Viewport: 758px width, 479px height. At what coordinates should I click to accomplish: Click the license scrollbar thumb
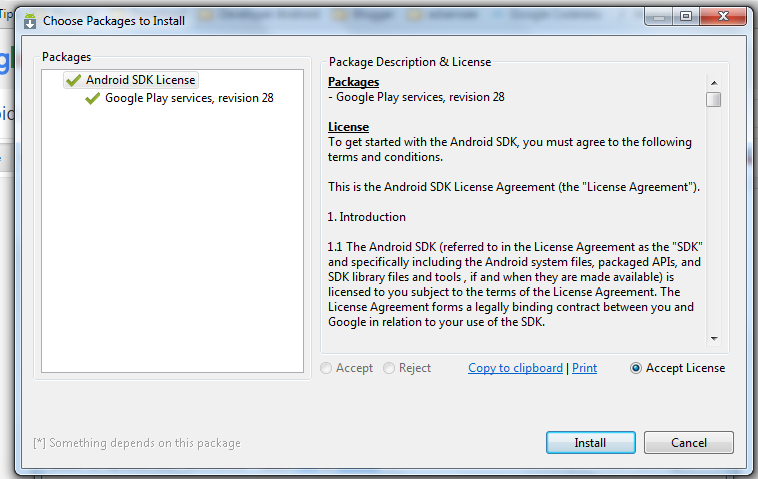click(x=713, y=99)
